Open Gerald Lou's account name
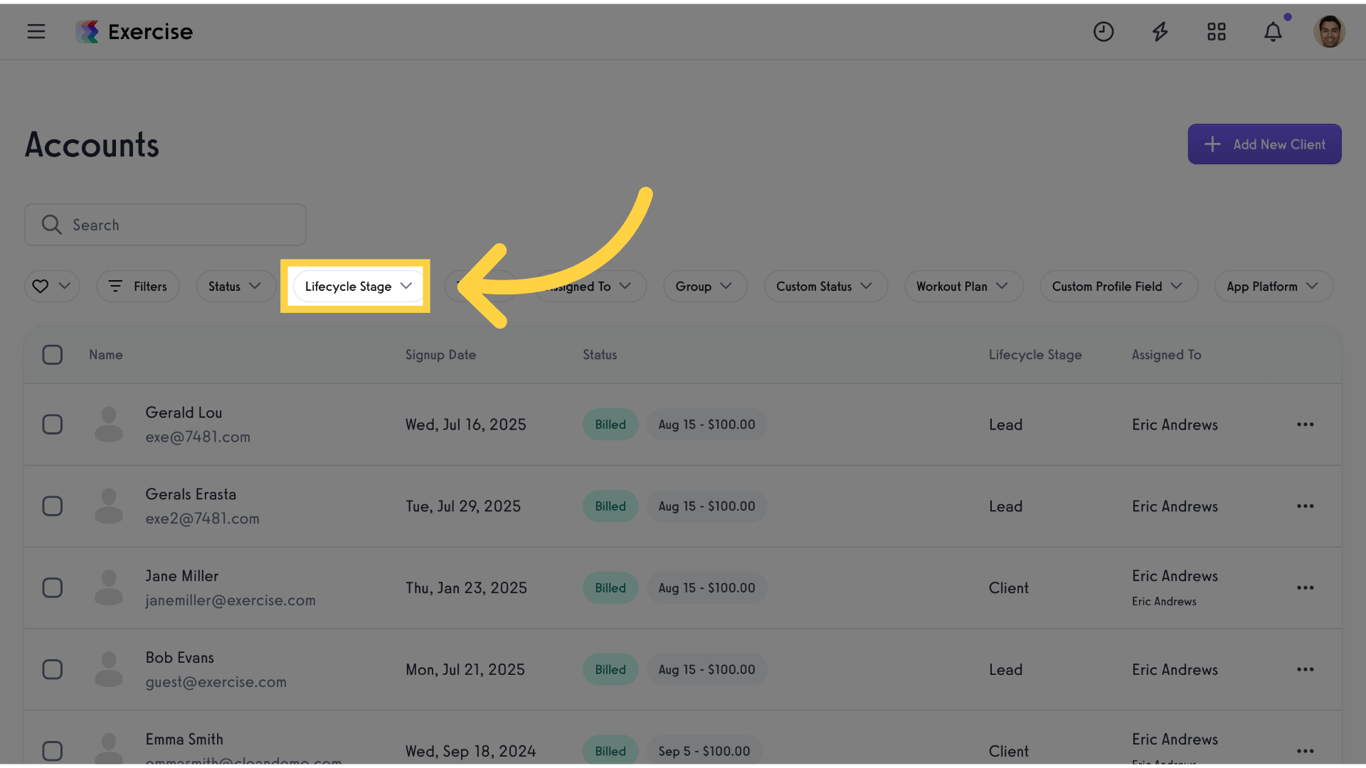This screenshot has height=768, width=1366. click(184, 413)
